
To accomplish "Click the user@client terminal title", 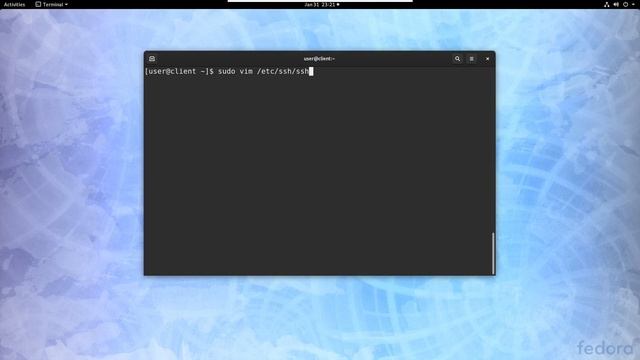I will (319, 59).
